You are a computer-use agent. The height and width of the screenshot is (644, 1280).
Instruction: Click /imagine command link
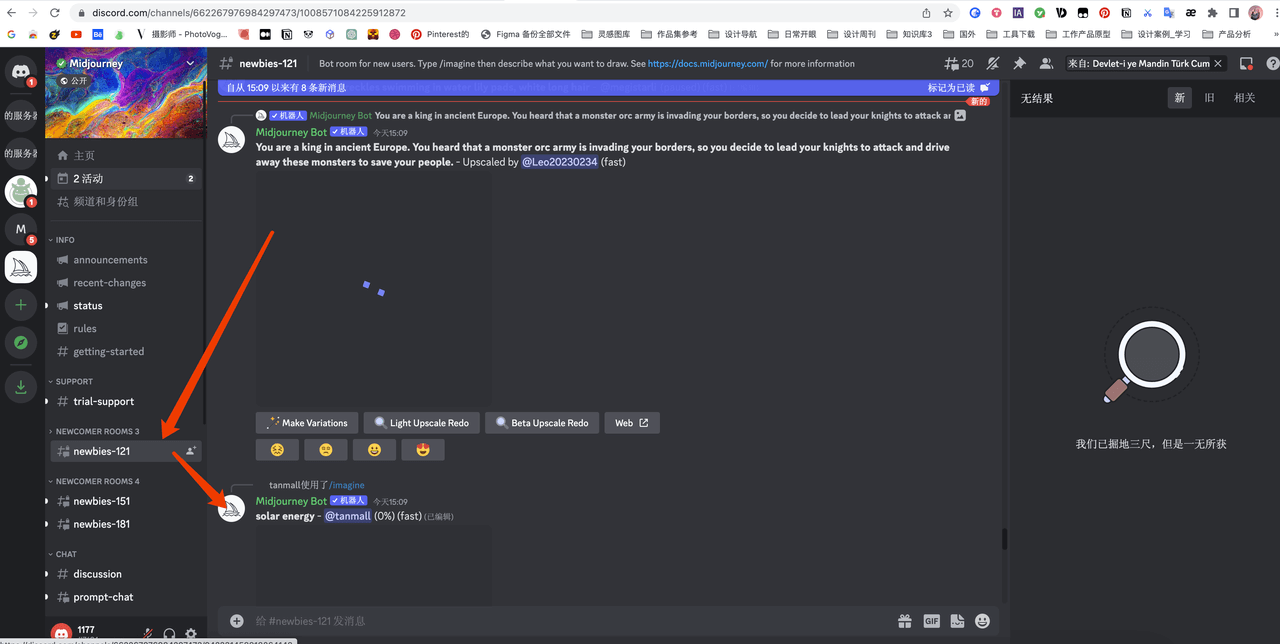[347, 485]
